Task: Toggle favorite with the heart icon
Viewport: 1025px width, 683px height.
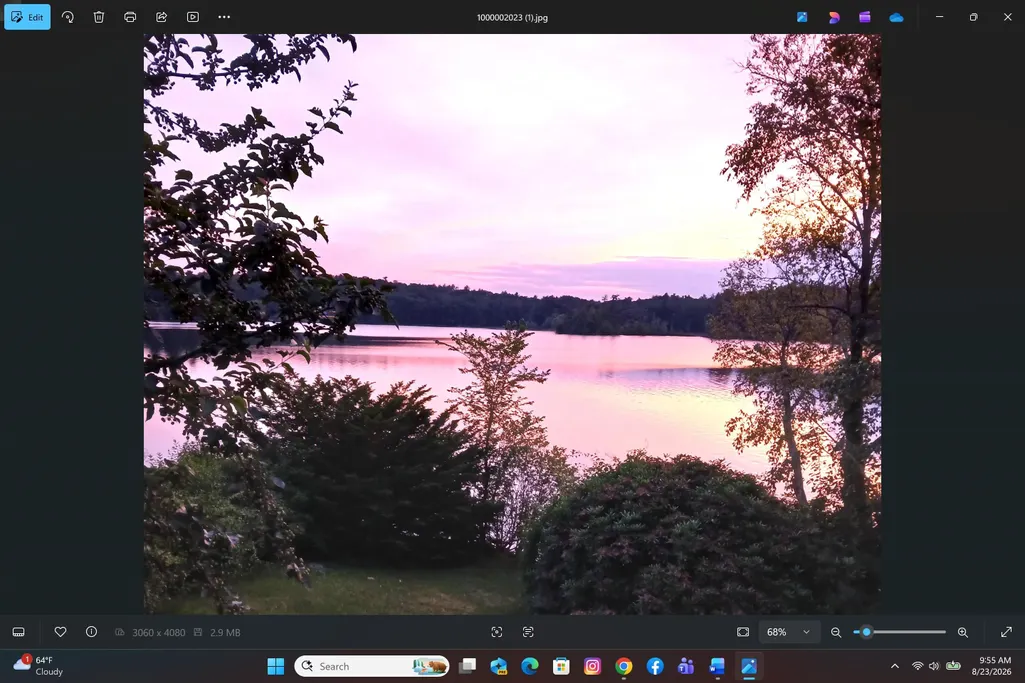Action: pos(60,632)
